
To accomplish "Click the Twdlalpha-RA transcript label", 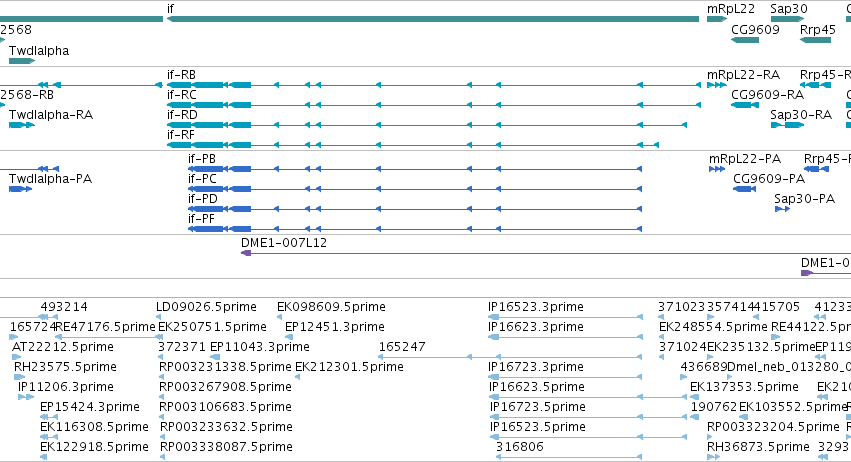I will click(51, 115).
